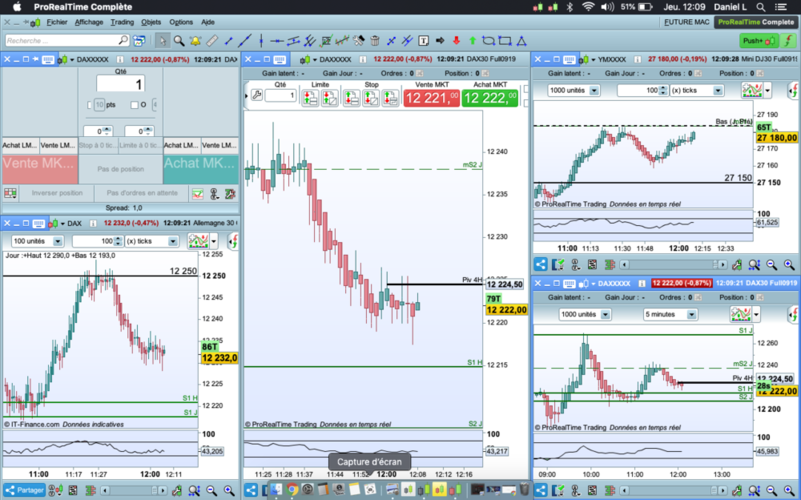Click share icon in YMXXXX chart bottom bar

click(540, 265)
